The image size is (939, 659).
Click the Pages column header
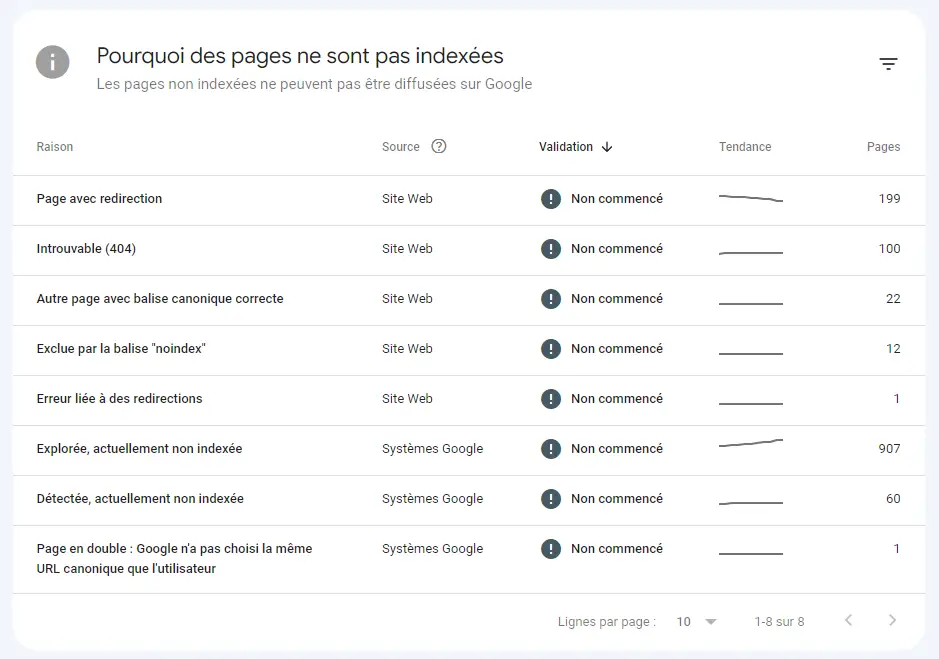click(x=883, y=147)
